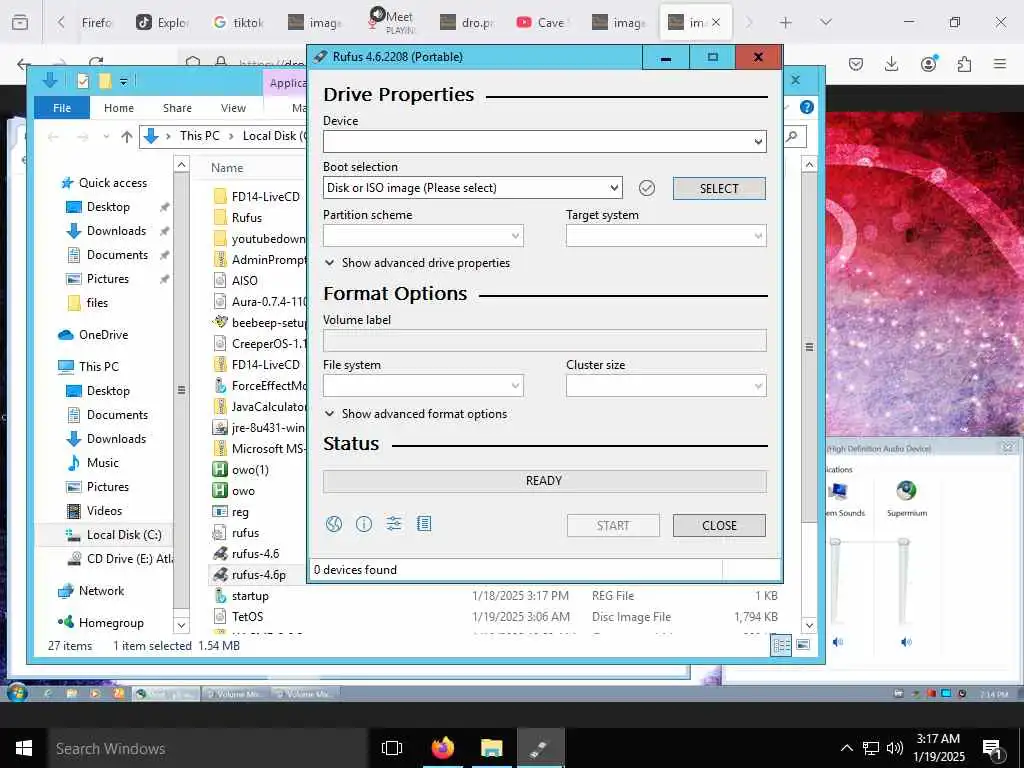Open the Firefox account icon
Screen dimensions: 1024x768
(928, 64)
